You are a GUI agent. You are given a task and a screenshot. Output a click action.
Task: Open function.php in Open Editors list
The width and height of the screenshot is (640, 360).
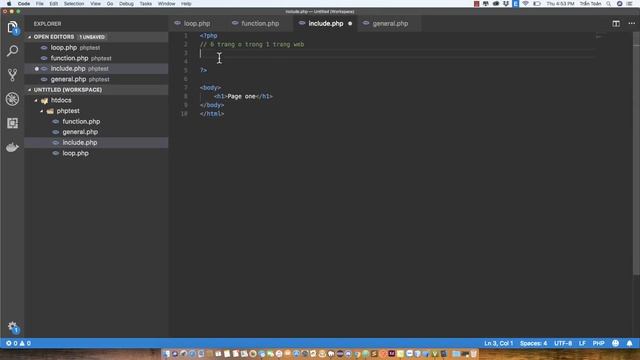(x=96, y=58)
